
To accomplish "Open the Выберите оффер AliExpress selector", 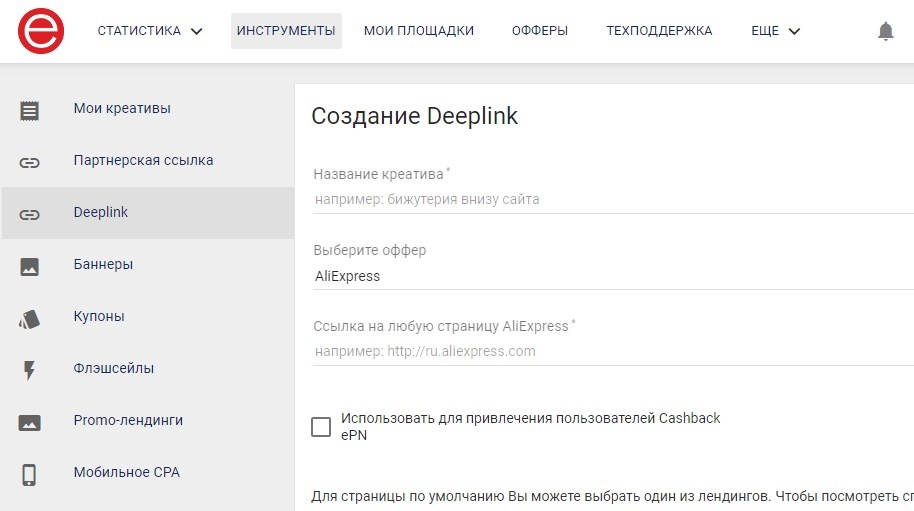I will tap(613, 276).
